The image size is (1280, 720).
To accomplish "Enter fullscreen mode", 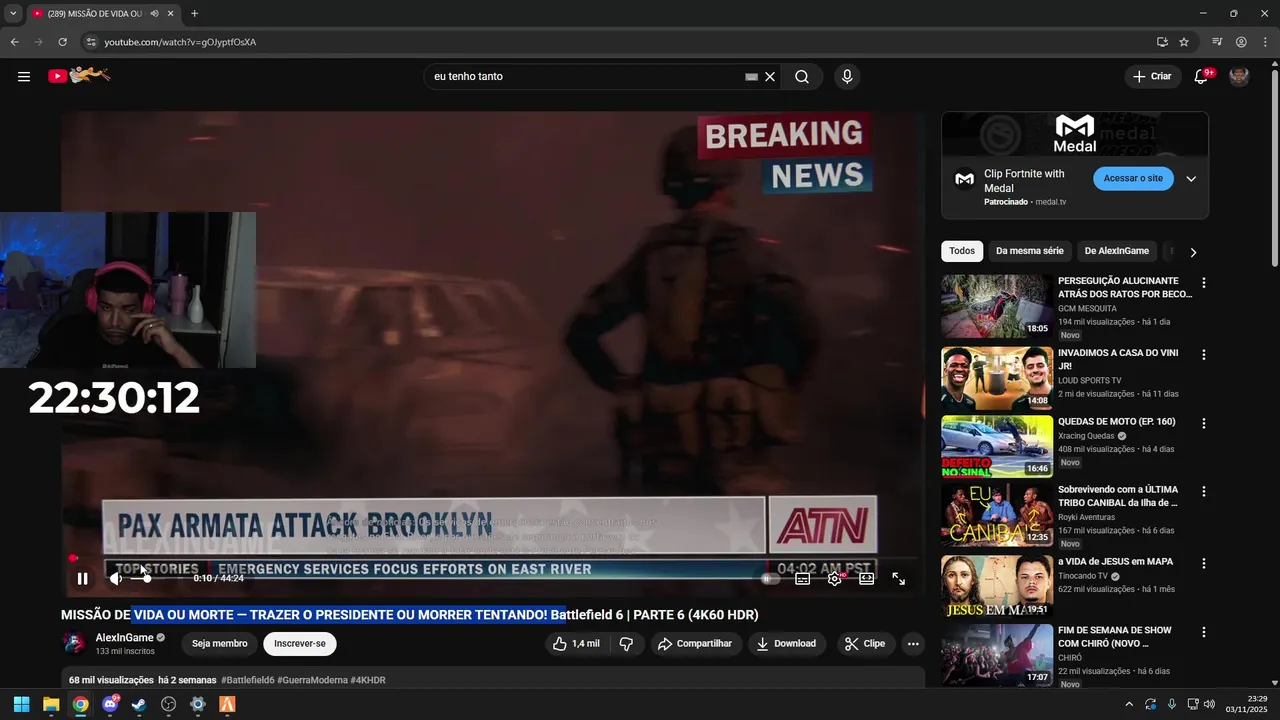I will click(x=899, y=578).
